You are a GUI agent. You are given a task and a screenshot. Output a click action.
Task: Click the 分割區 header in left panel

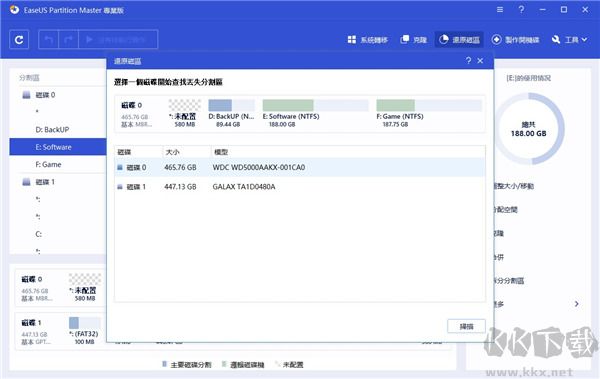(x=29, y=78)
